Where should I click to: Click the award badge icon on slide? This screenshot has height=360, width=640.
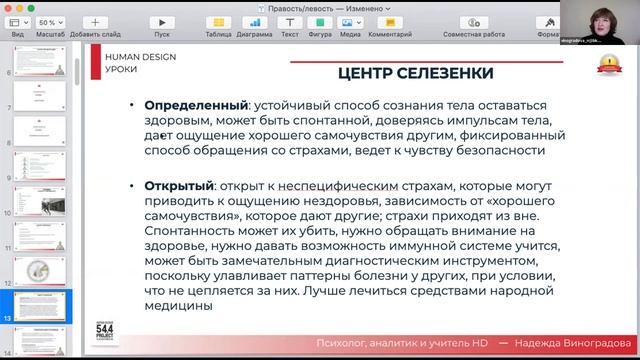[609, 65]
